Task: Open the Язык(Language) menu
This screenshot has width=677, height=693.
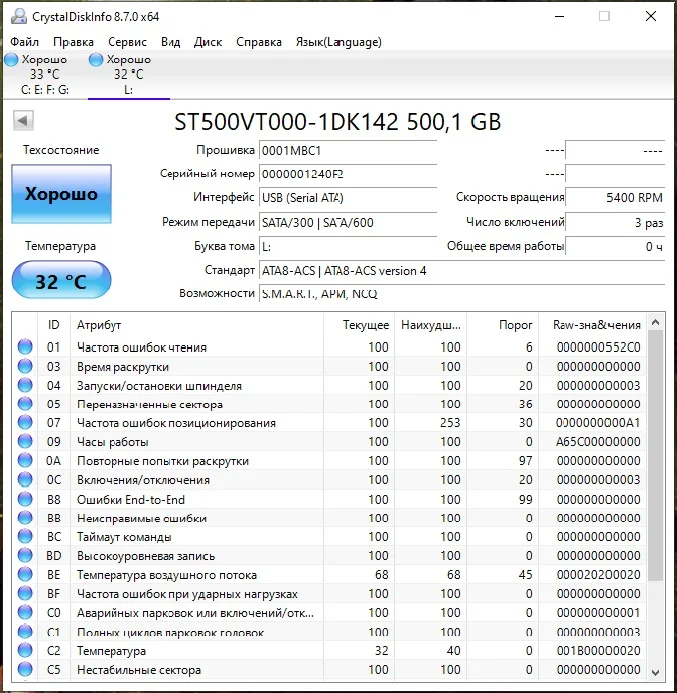Action: click(338, 42)
